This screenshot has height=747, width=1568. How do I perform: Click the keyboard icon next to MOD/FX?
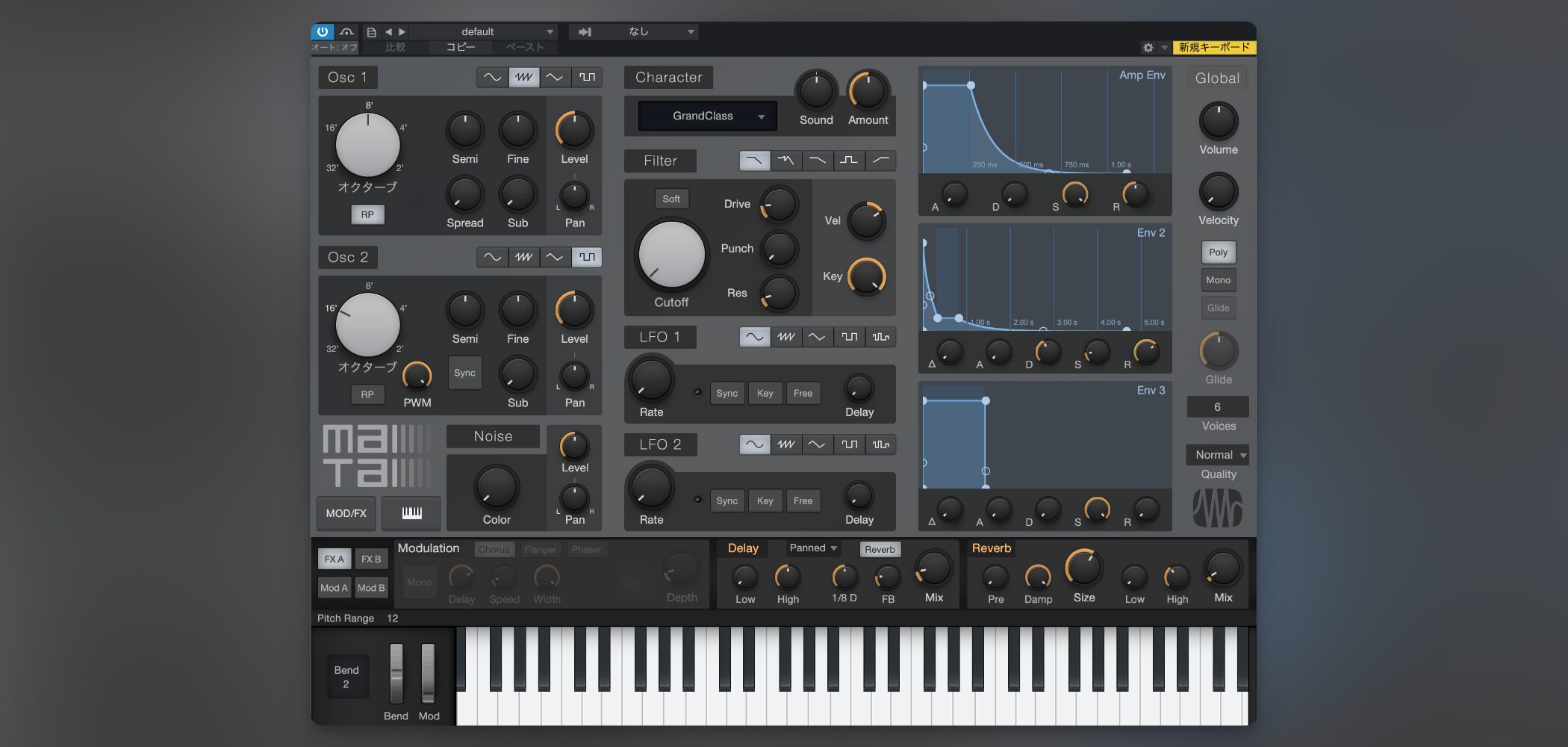point(411,513)
